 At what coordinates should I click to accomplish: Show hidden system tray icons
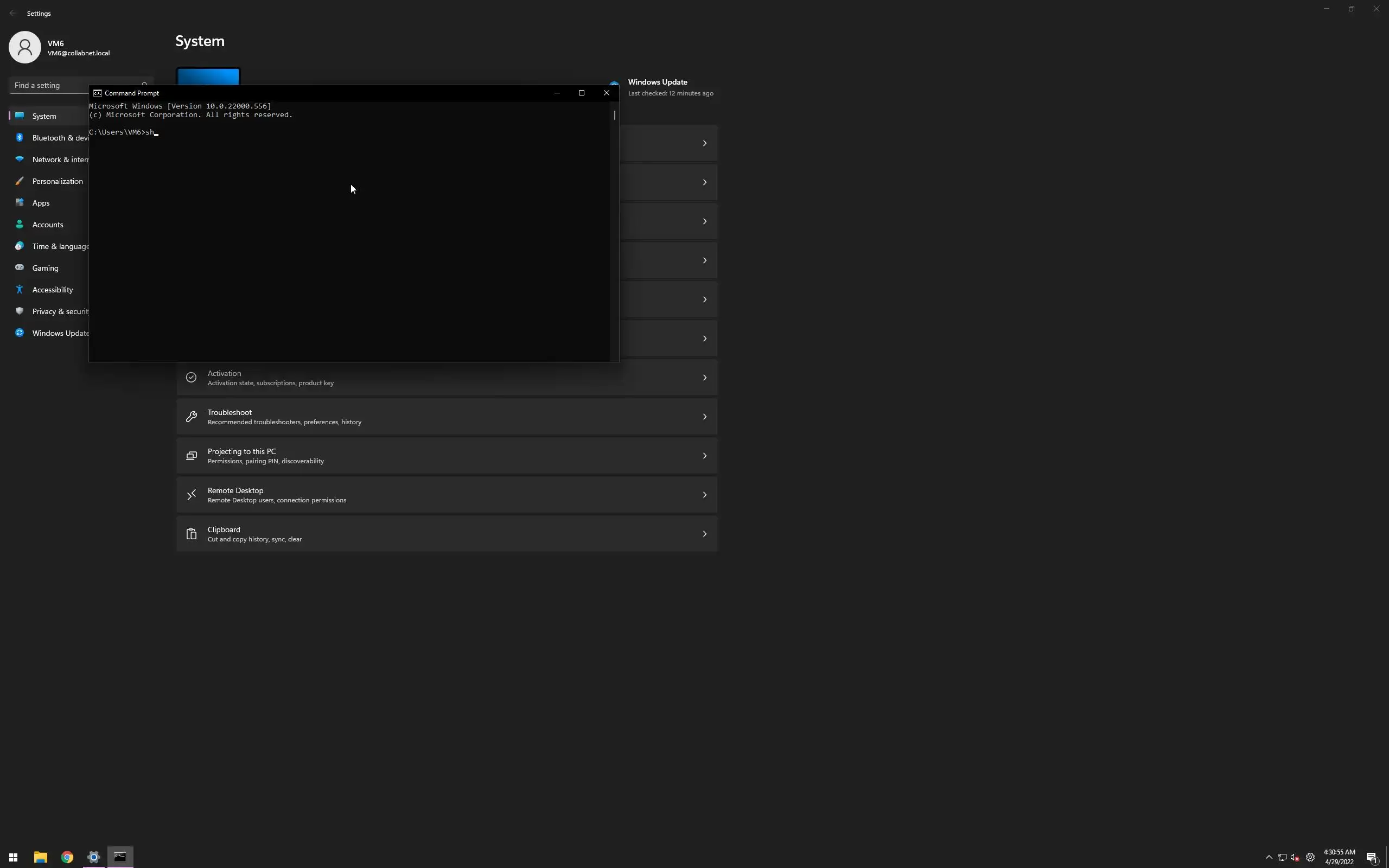click(1269, 857)
